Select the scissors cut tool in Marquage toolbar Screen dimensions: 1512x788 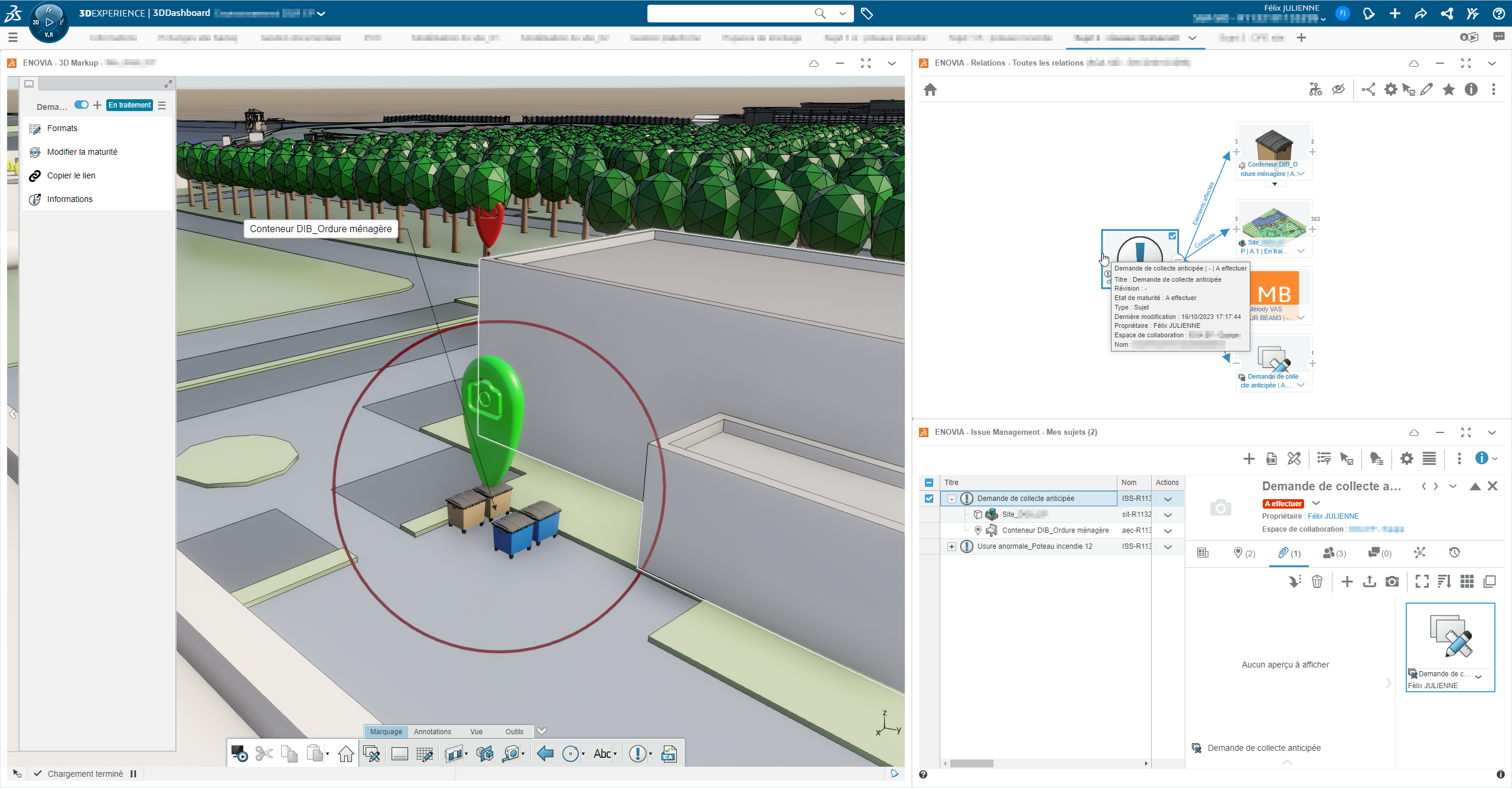pyautogui.click(x=264, y=753)
